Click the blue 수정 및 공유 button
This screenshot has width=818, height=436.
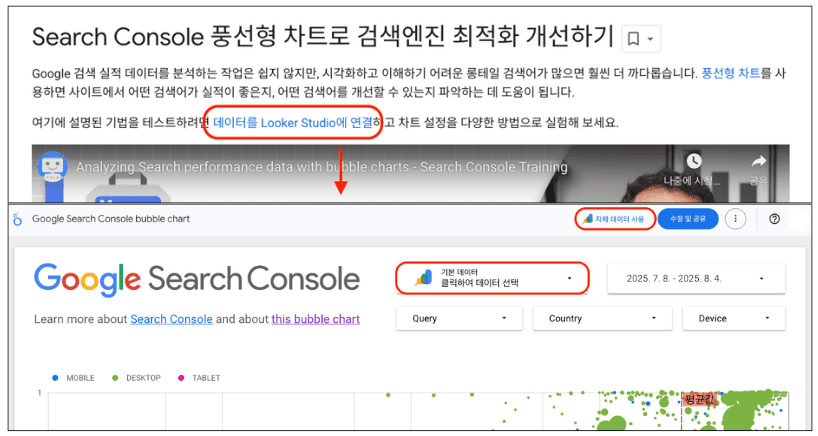[x=688, y=219]
